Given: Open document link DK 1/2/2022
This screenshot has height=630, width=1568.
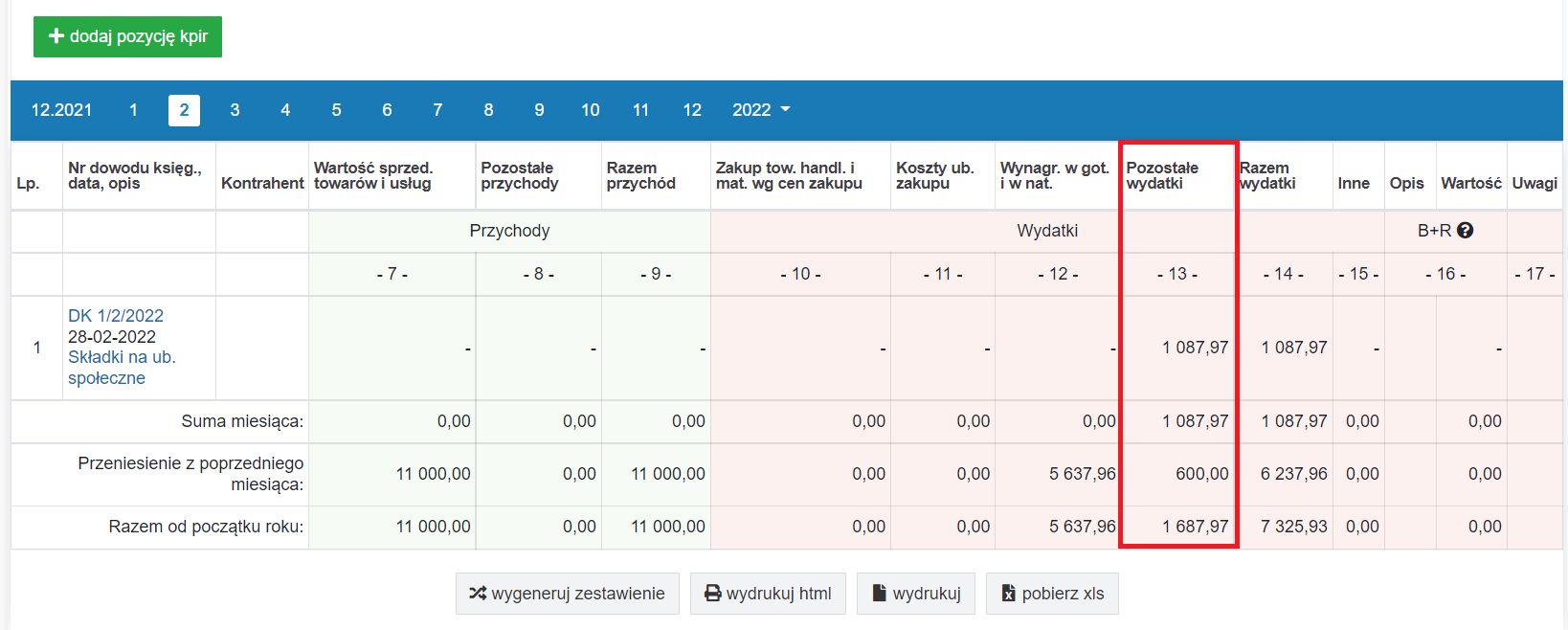Looking at the screenshot, I should coord(116,316).
